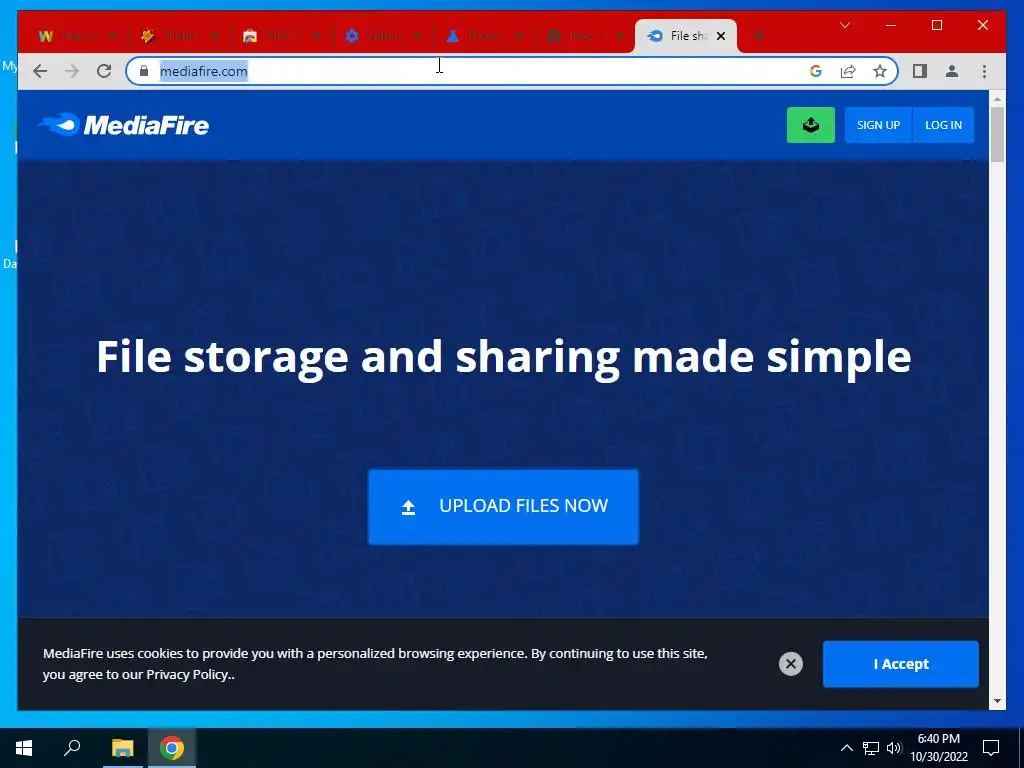
Task: Click the green upload icon button
Action: [810, 125]
